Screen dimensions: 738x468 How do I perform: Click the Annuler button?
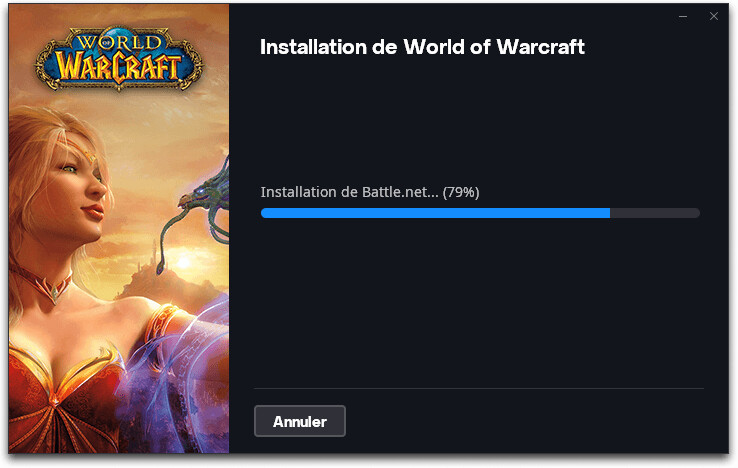point(300,421)
